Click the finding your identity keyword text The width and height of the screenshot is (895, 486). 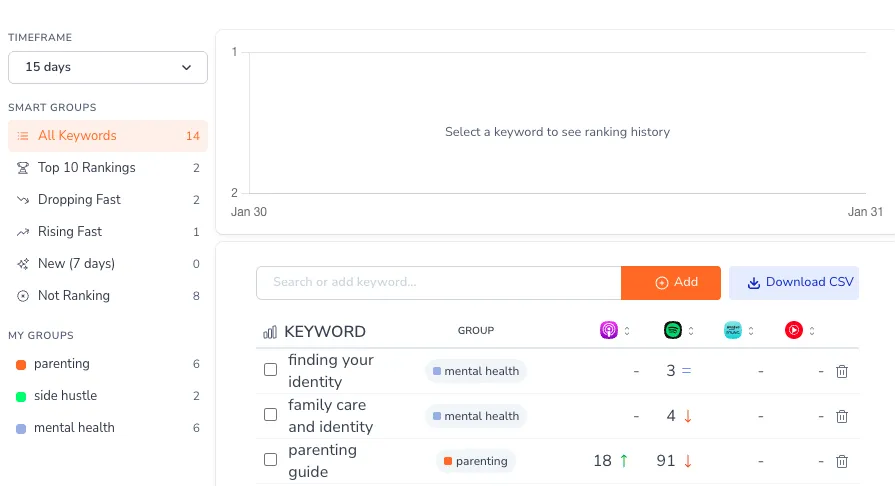pyautogui.click(x=330, y=371)
